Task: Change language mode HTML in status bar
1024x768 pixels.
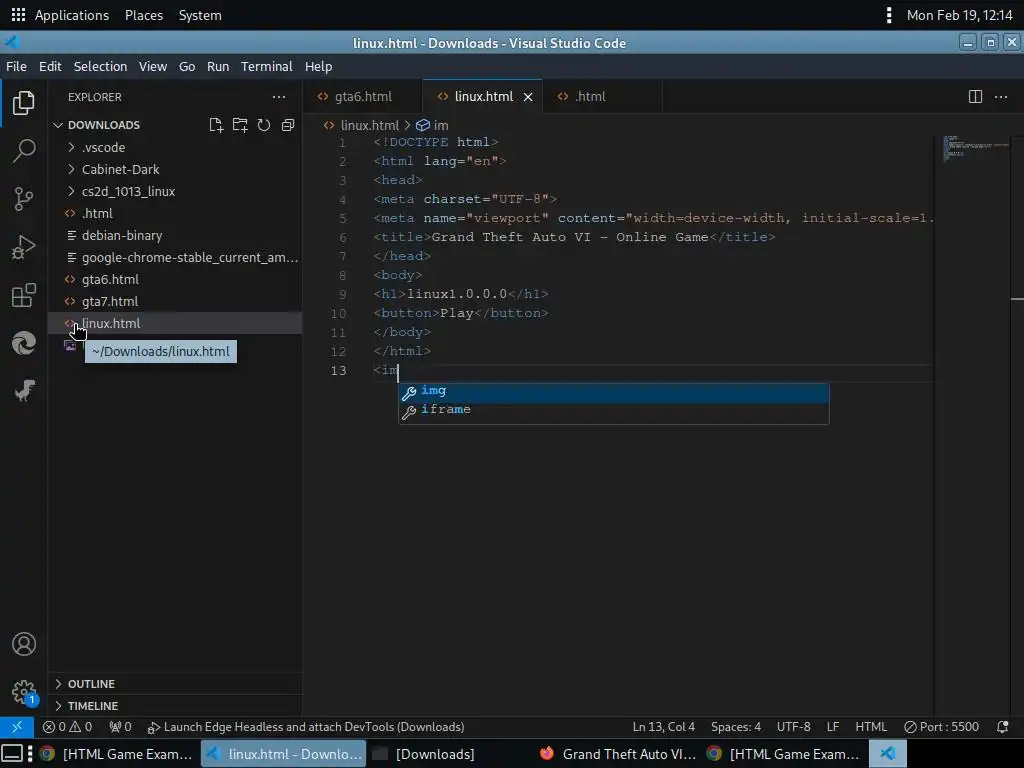Action: click(871, 727)
